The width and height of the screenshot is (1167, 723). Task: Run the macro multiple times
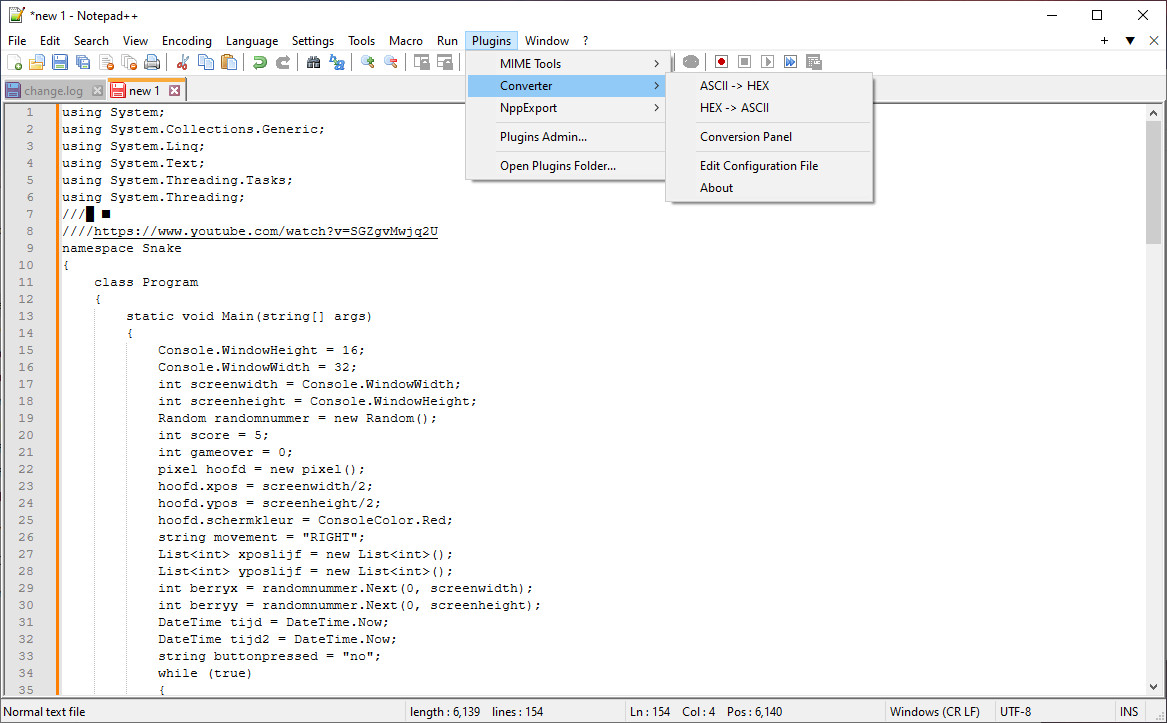(x=790, y=61)
